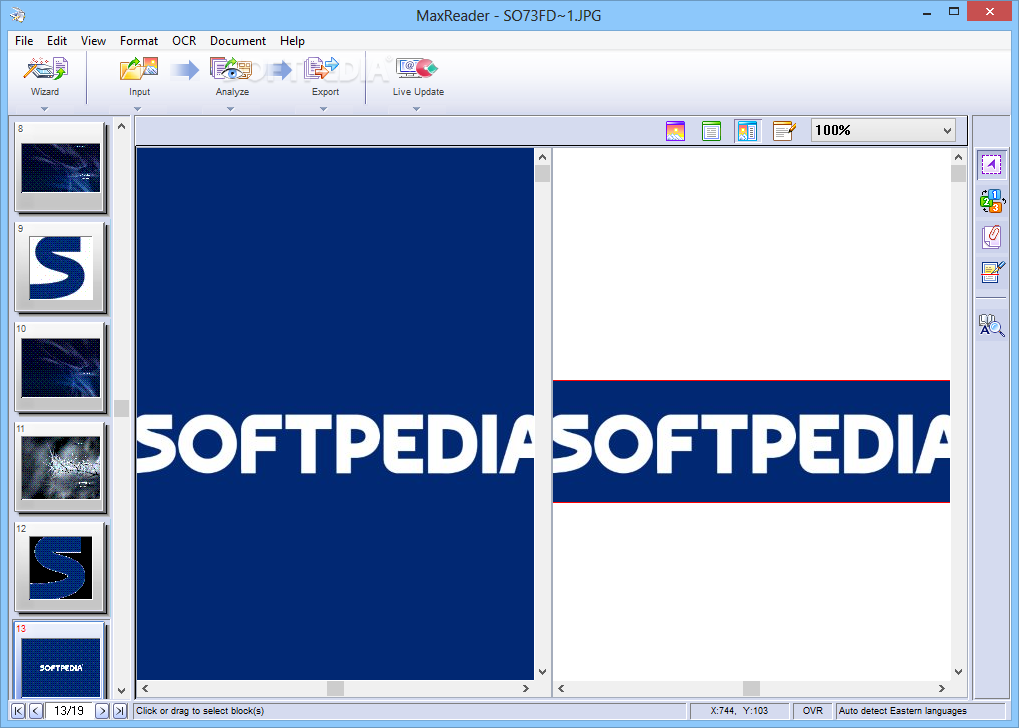Click the 13/19 page number field
Screen dimensions: 1019x728
pyautogui.click(x=69, y=711)
